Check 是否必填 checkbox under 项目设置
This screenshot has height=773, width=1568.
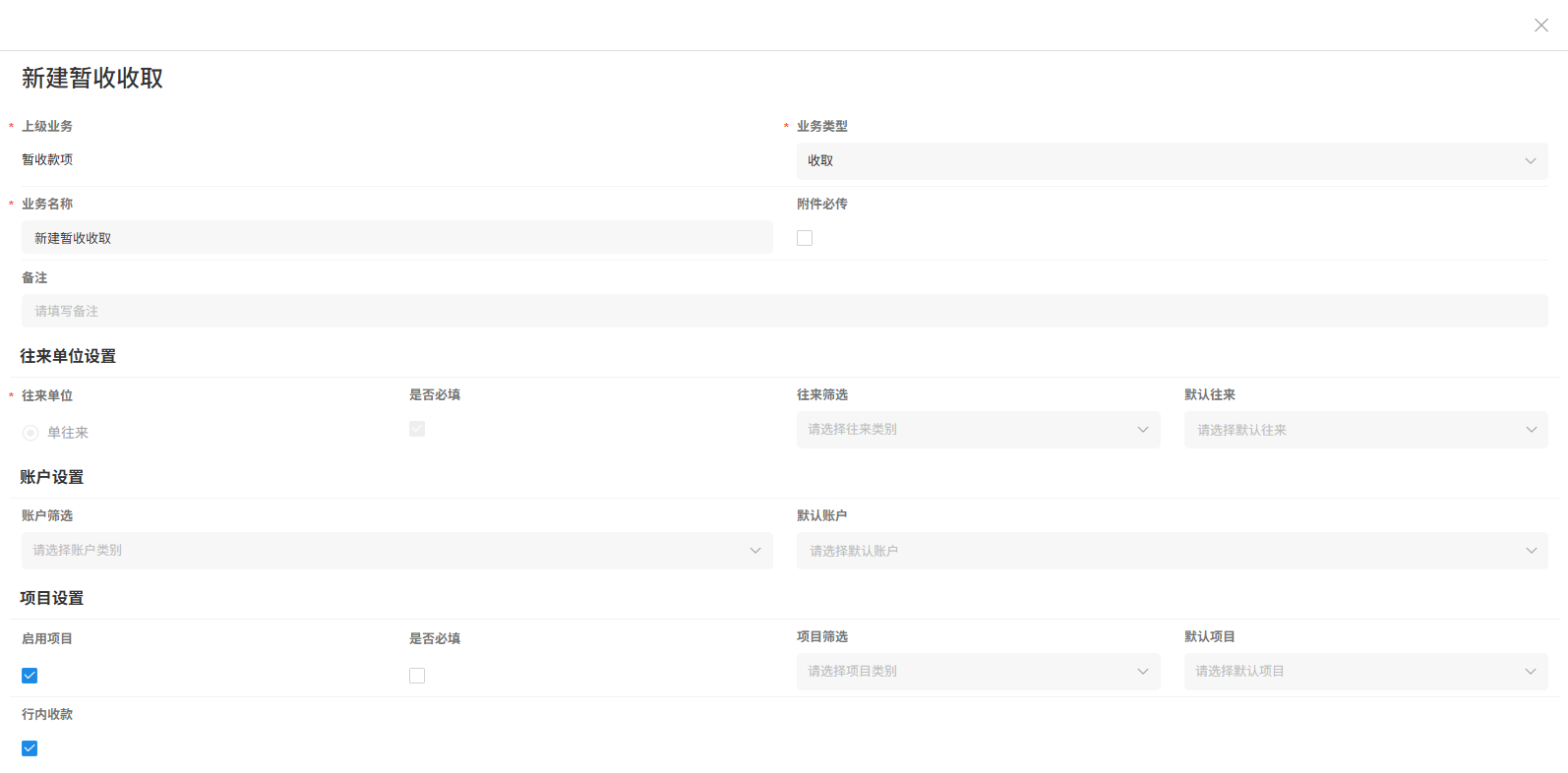point(417,676)
